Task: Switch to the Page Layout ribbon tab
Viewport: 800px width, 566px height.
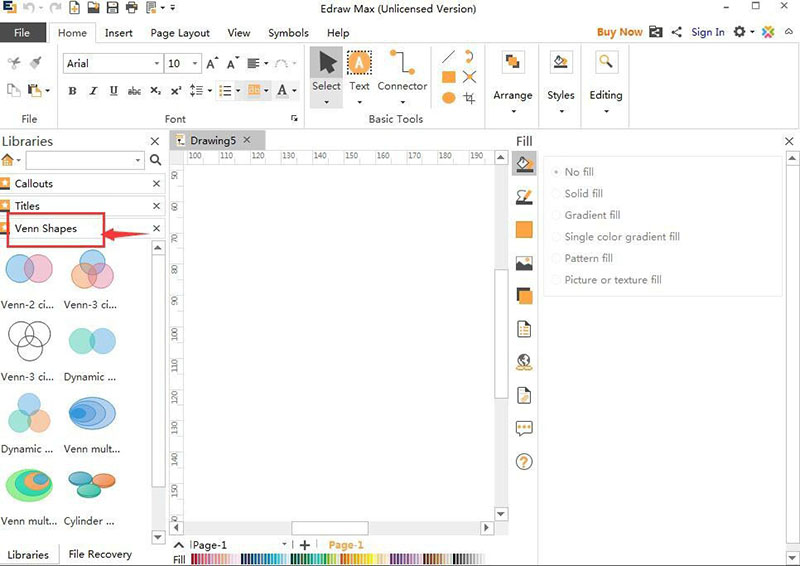Action: point(180,33)
